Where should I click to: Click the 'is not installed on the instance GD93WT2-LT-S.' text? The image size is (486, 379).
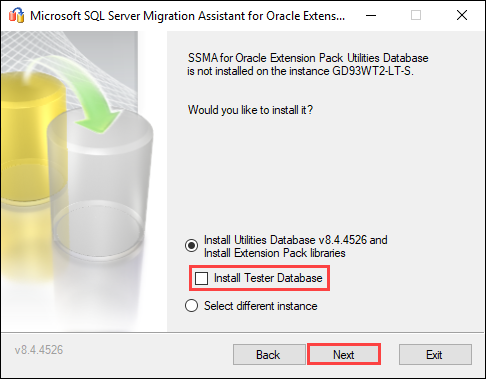300,71
